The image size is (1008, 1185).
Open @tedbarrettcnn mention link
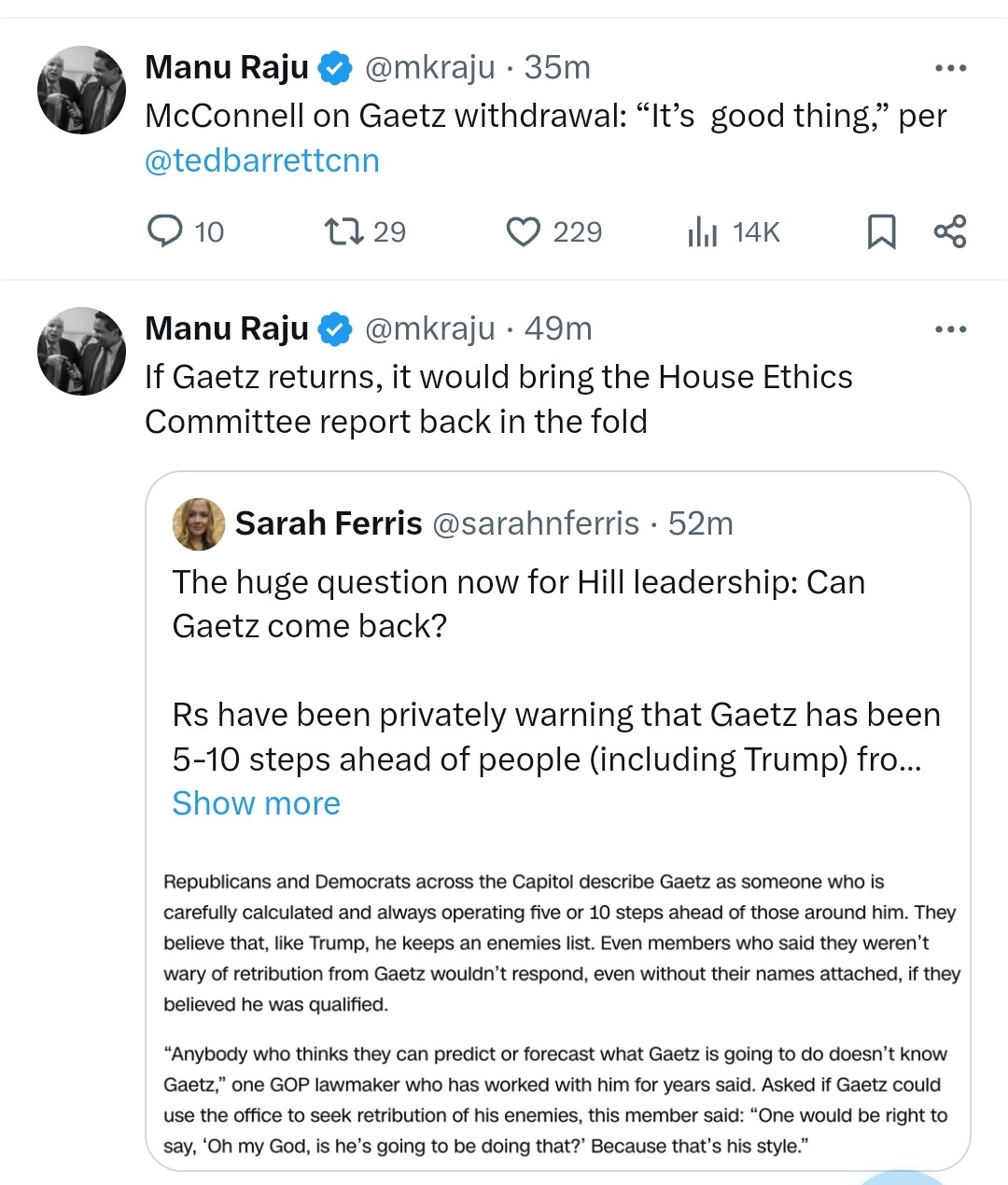point(262,160)
